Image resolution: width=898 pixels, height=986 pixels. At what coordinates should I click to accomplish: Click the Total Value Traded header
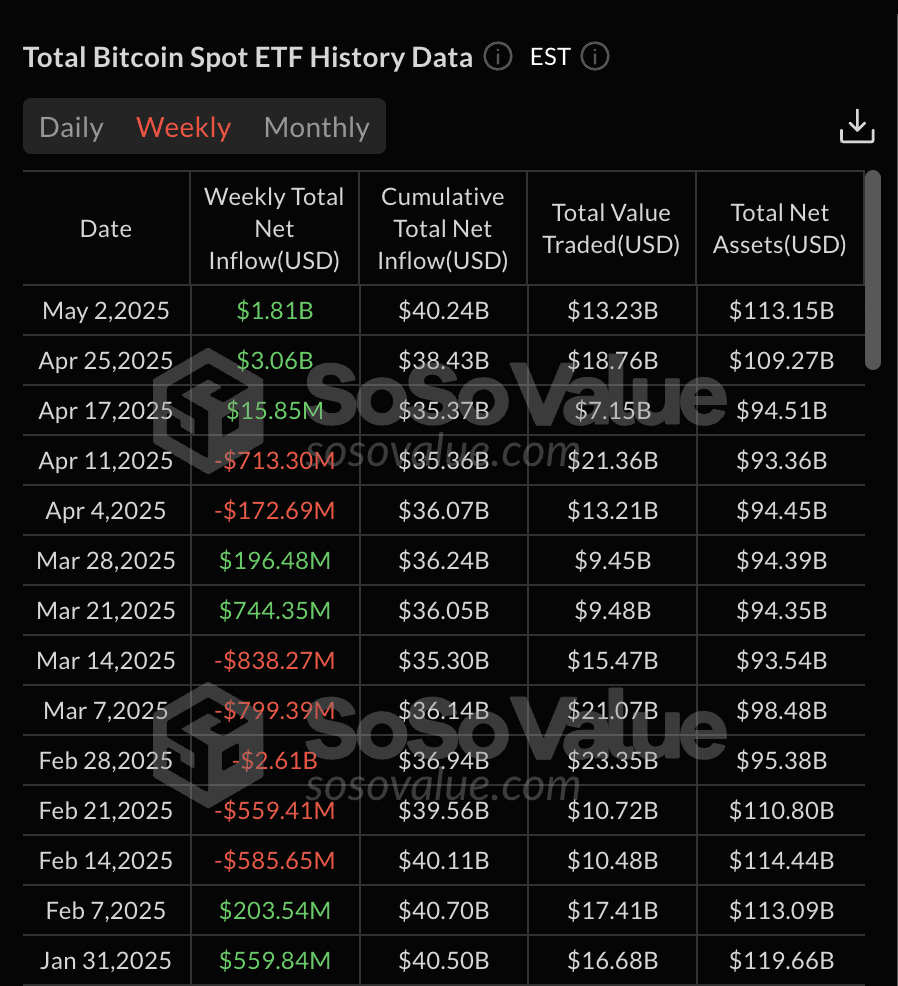611,229
